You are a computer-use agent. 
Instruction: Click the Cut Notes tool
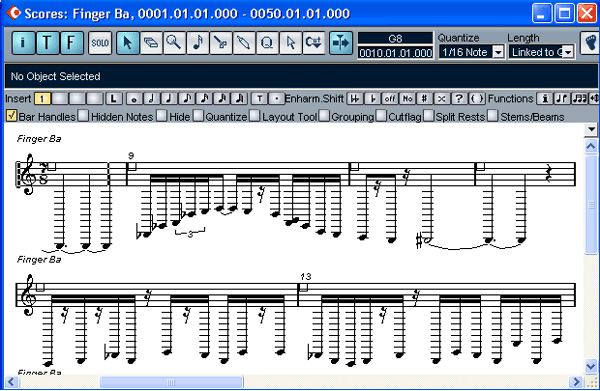click(x=313, y=43)
